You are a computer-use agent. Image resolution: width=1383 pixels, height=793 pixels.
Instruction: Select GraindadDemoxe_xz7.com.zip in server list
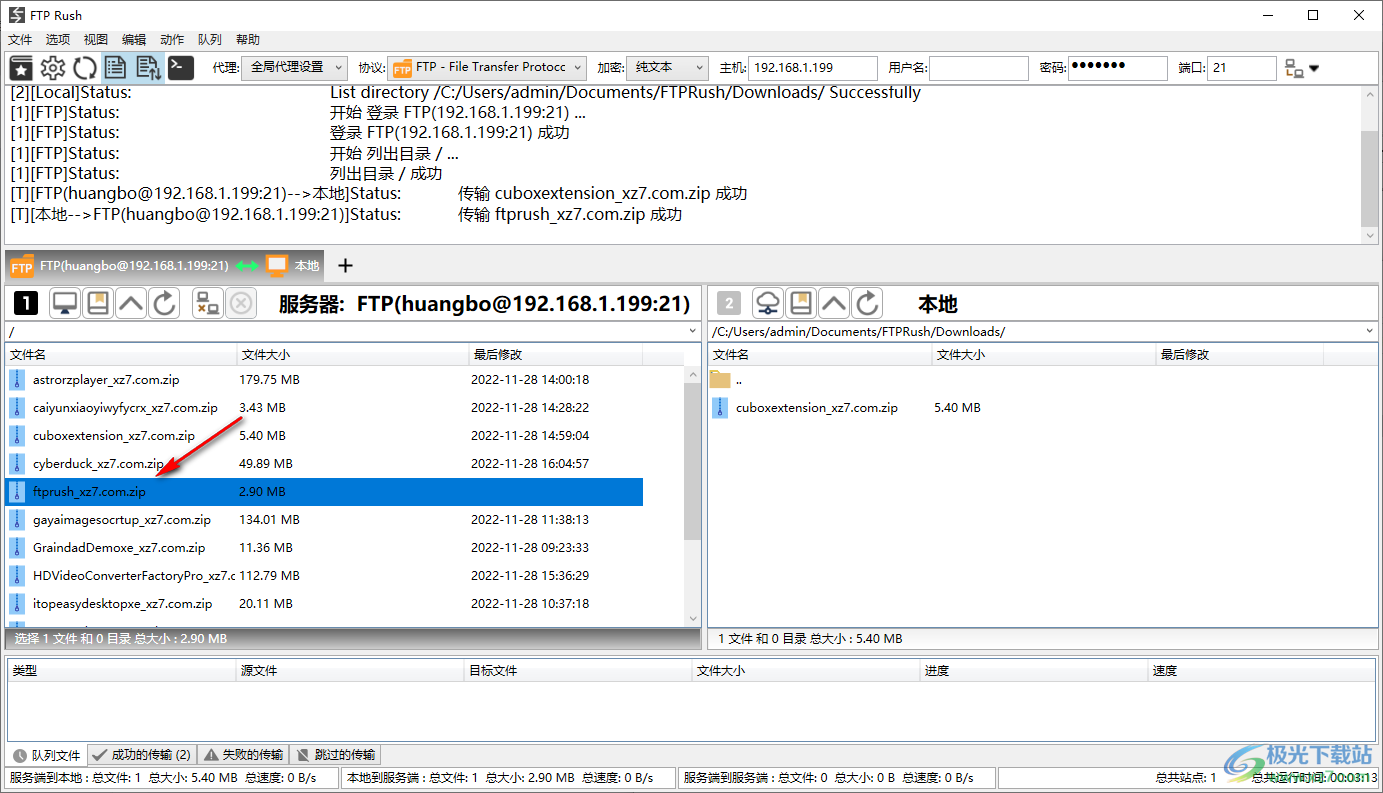[x=324, y=548]
